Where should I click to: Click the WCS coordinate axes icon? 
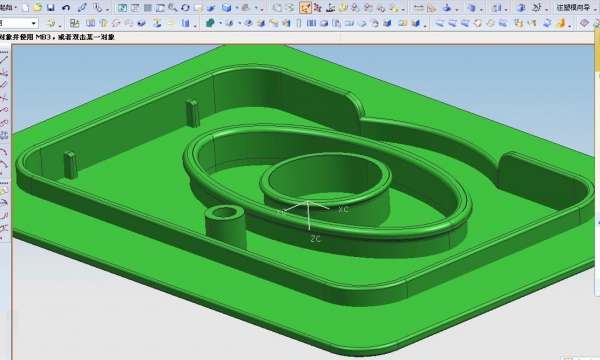tap(331, 8)
